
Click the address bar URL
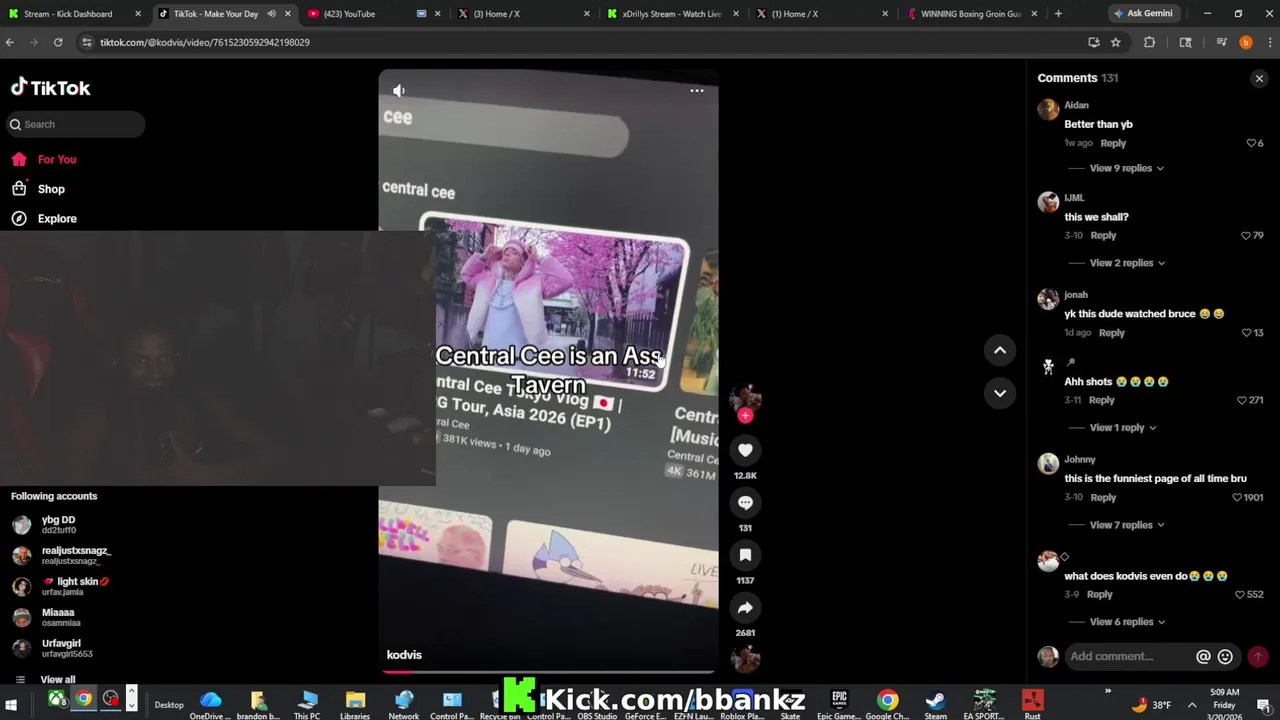pyautogui.click(x=205, y=42)
